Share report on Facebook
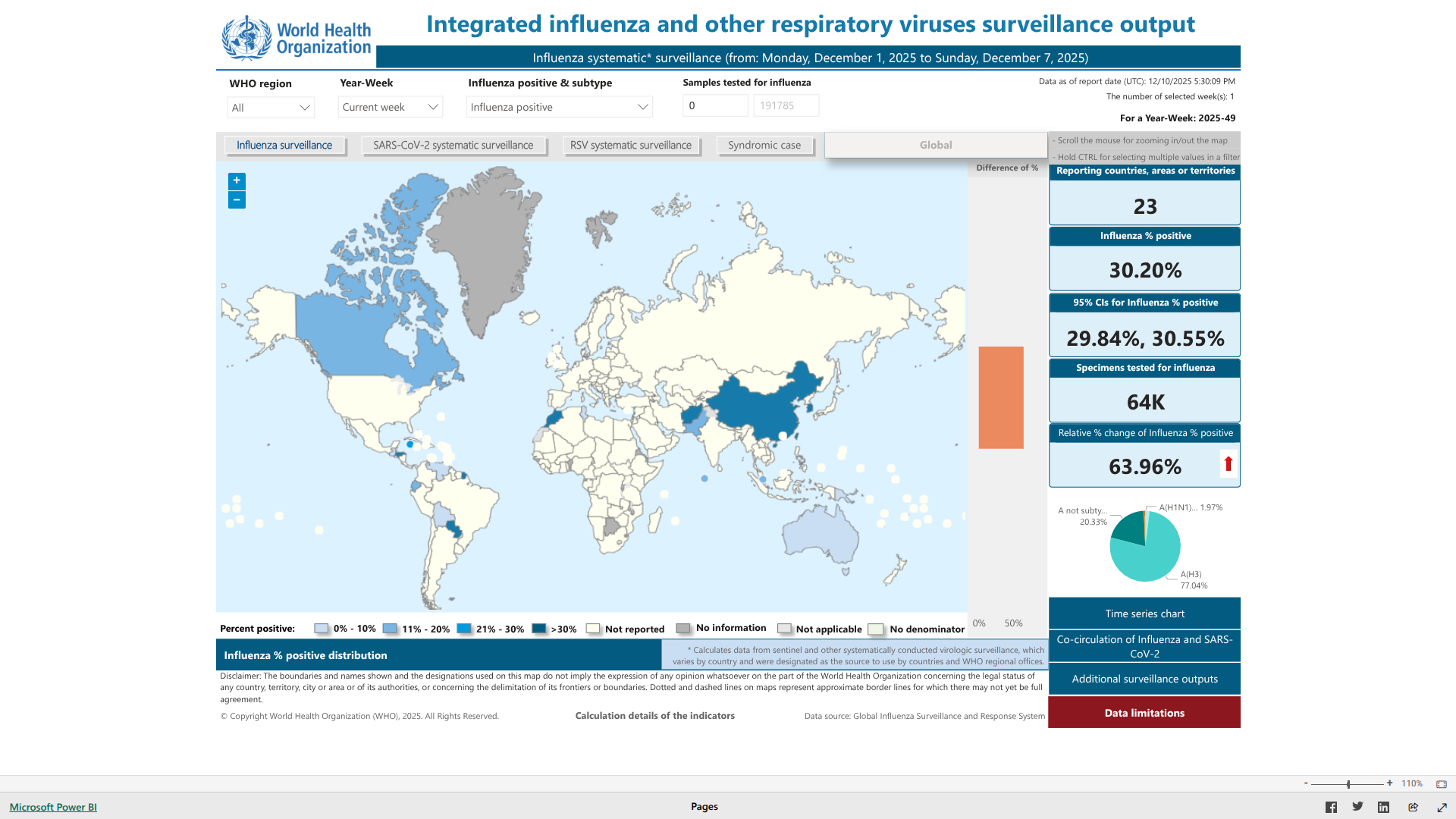 point(1331,807)
